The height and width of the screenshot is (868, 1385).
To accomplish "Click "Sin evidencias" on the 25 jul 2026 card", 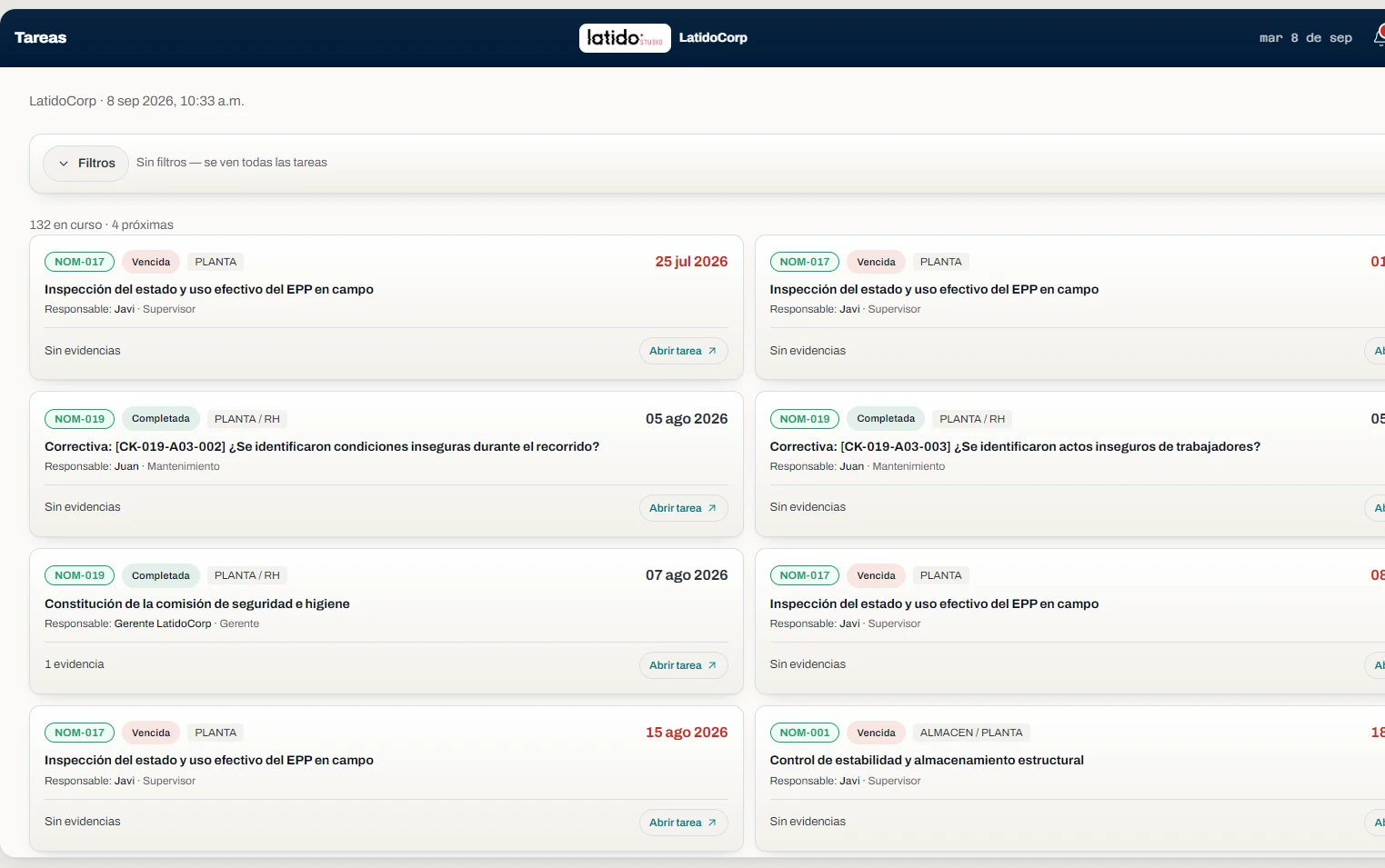I will pyautogui.click(x=83, y=351).
